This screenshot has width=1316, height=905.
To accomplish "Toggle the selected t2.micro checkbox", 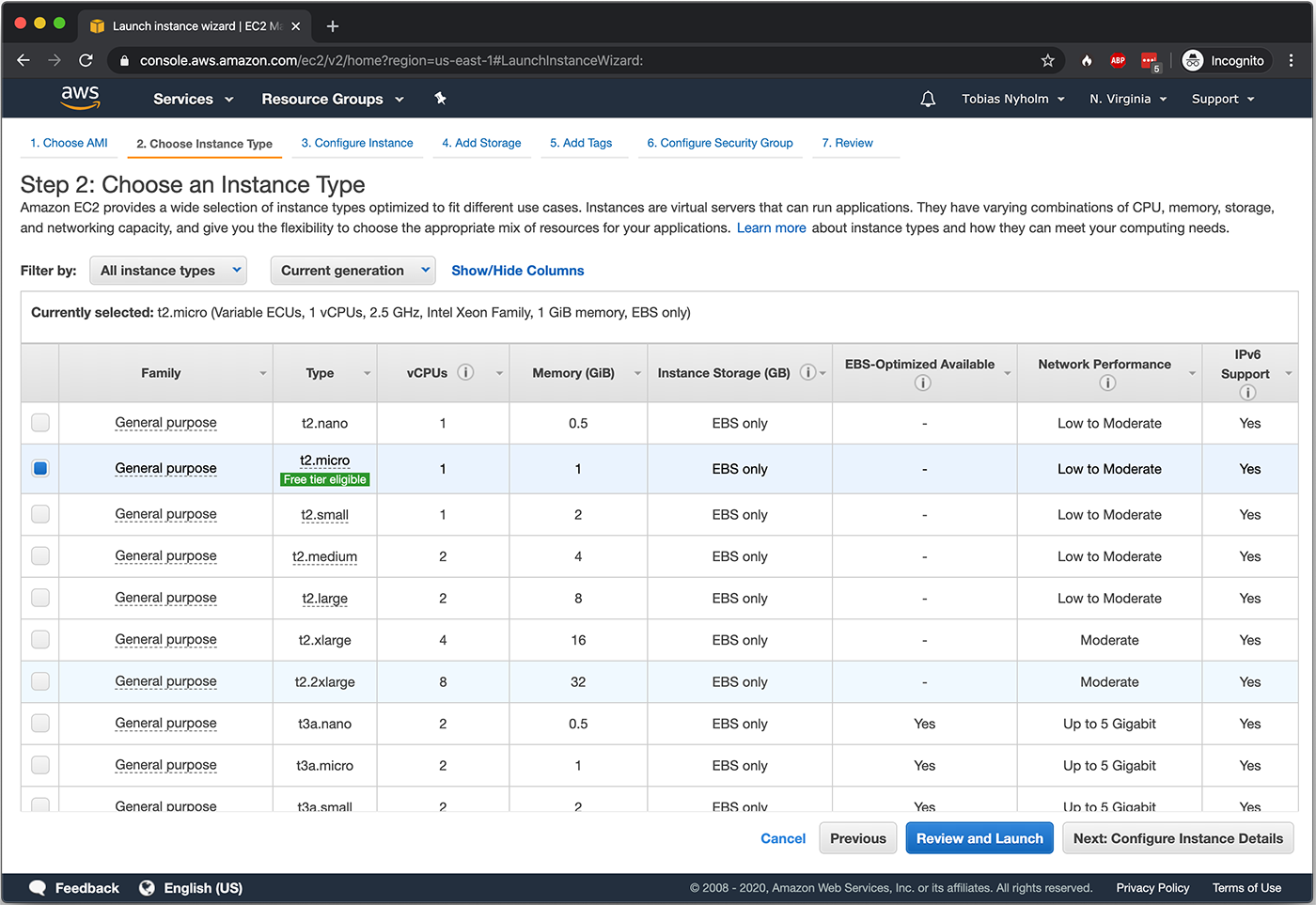I will (x=40, y=468).
